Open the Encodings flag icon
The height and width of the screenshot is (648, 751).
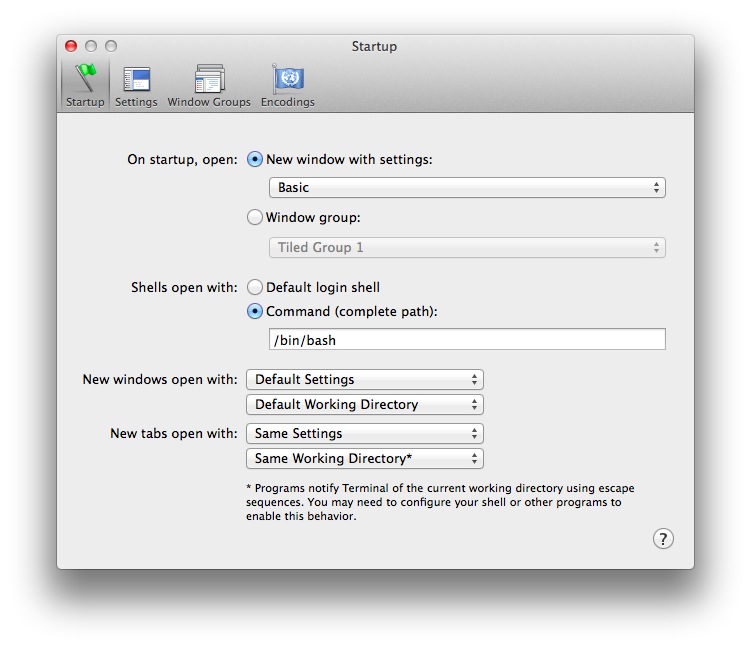point(288,86)
